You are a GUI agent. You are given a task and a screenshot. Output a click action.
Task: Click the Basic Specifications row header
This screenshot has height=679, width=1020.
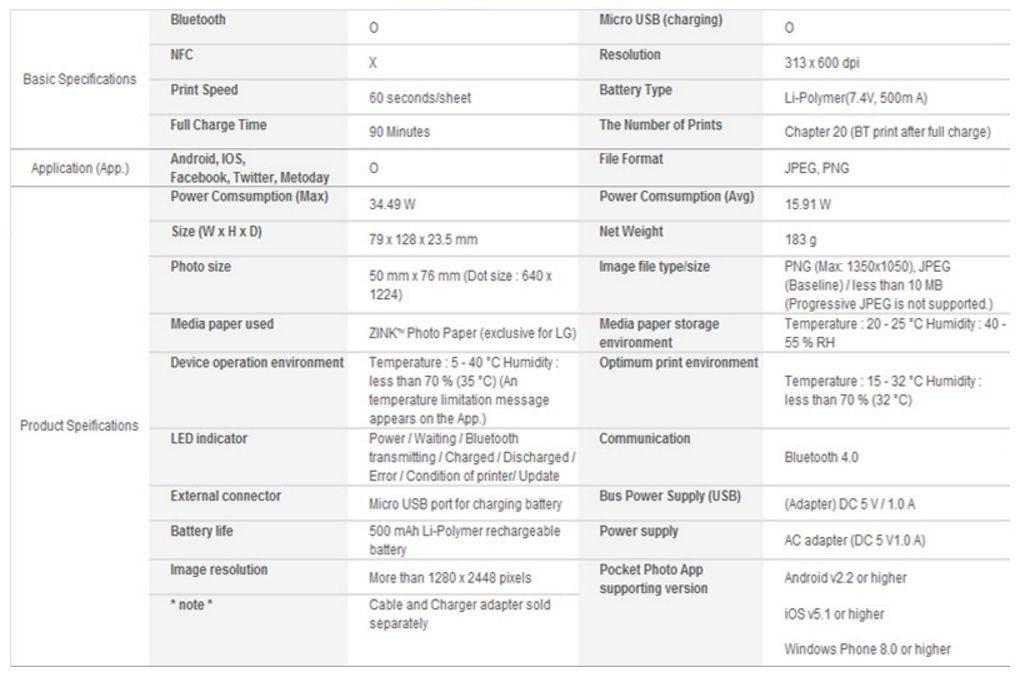[x=79, y=79]
